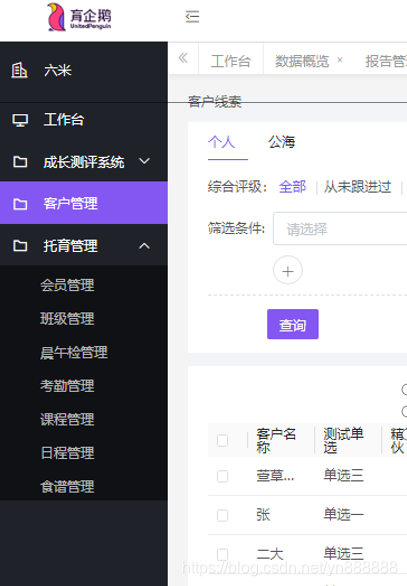Click the building icon beside 六米
This screenshot has width=407, height=586.
tap(19, 70)
